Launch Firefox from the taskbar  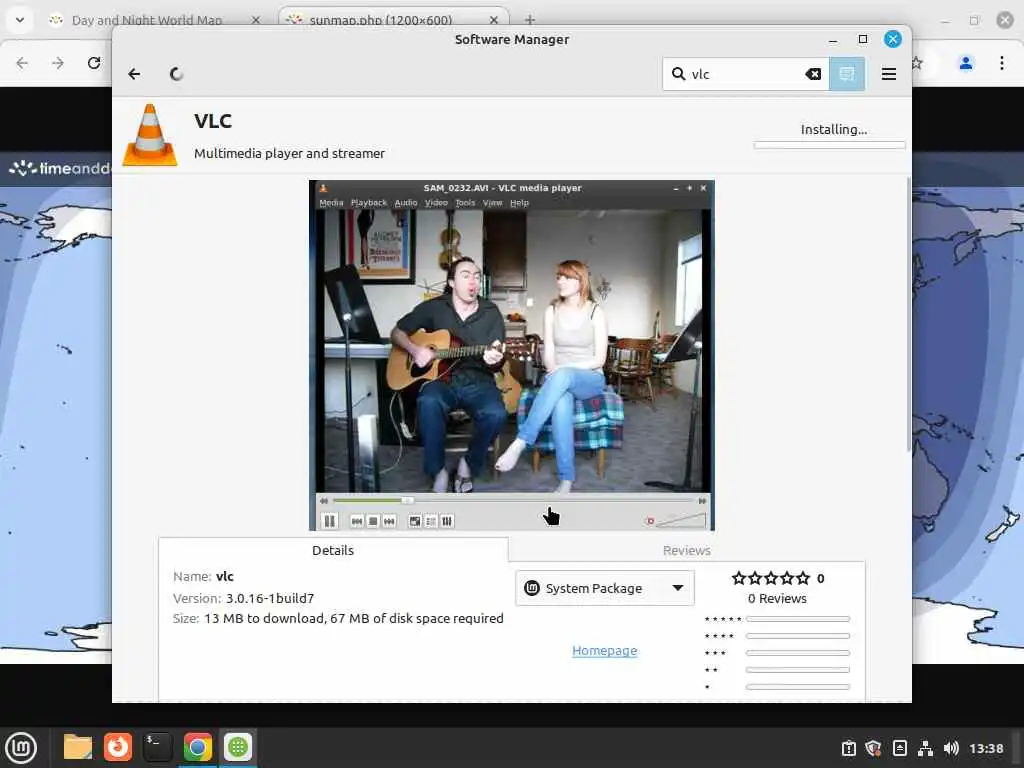(x=118, y=747)
